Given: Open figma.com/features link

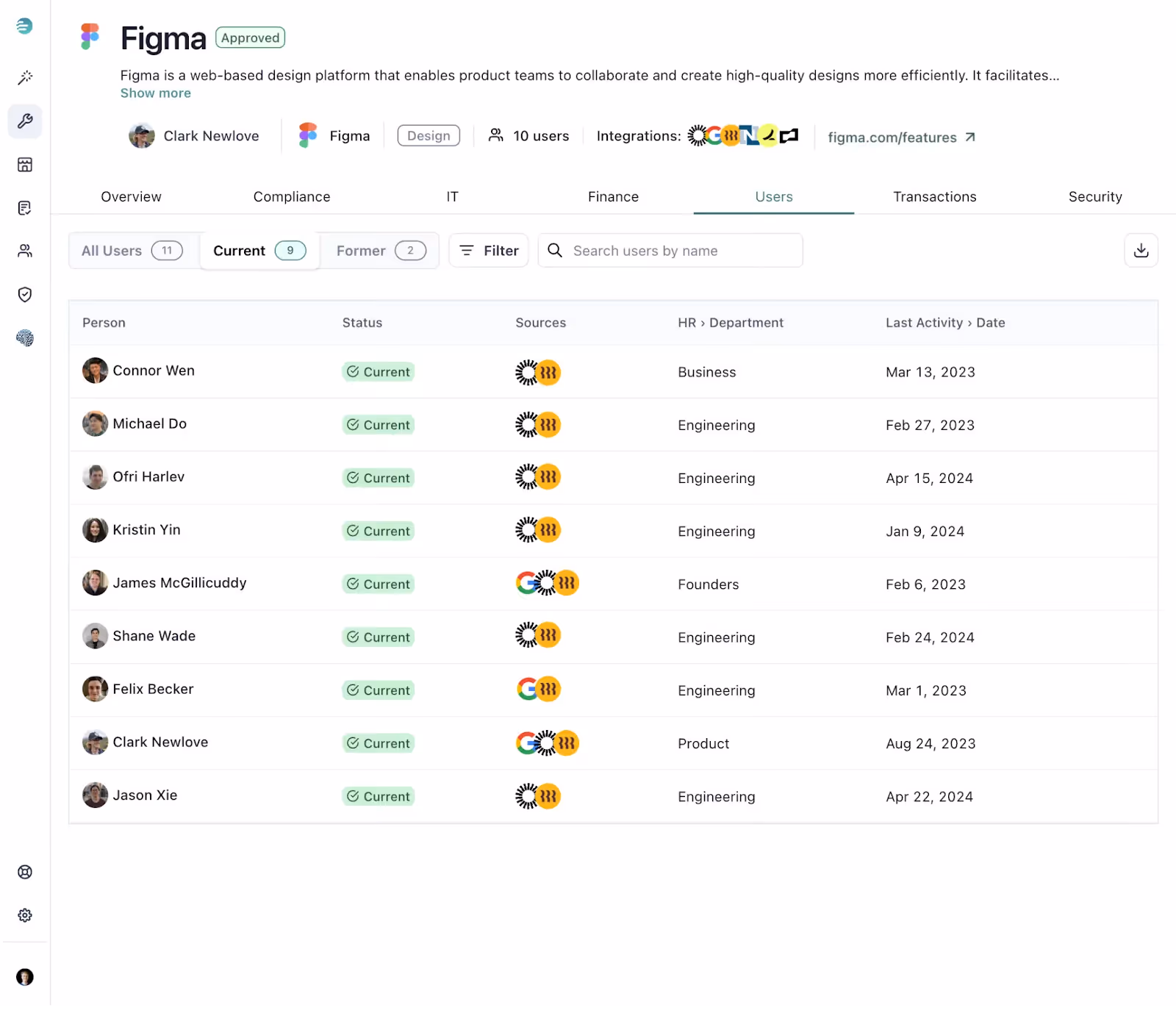Looking at the screenshot, I should 901,137.
